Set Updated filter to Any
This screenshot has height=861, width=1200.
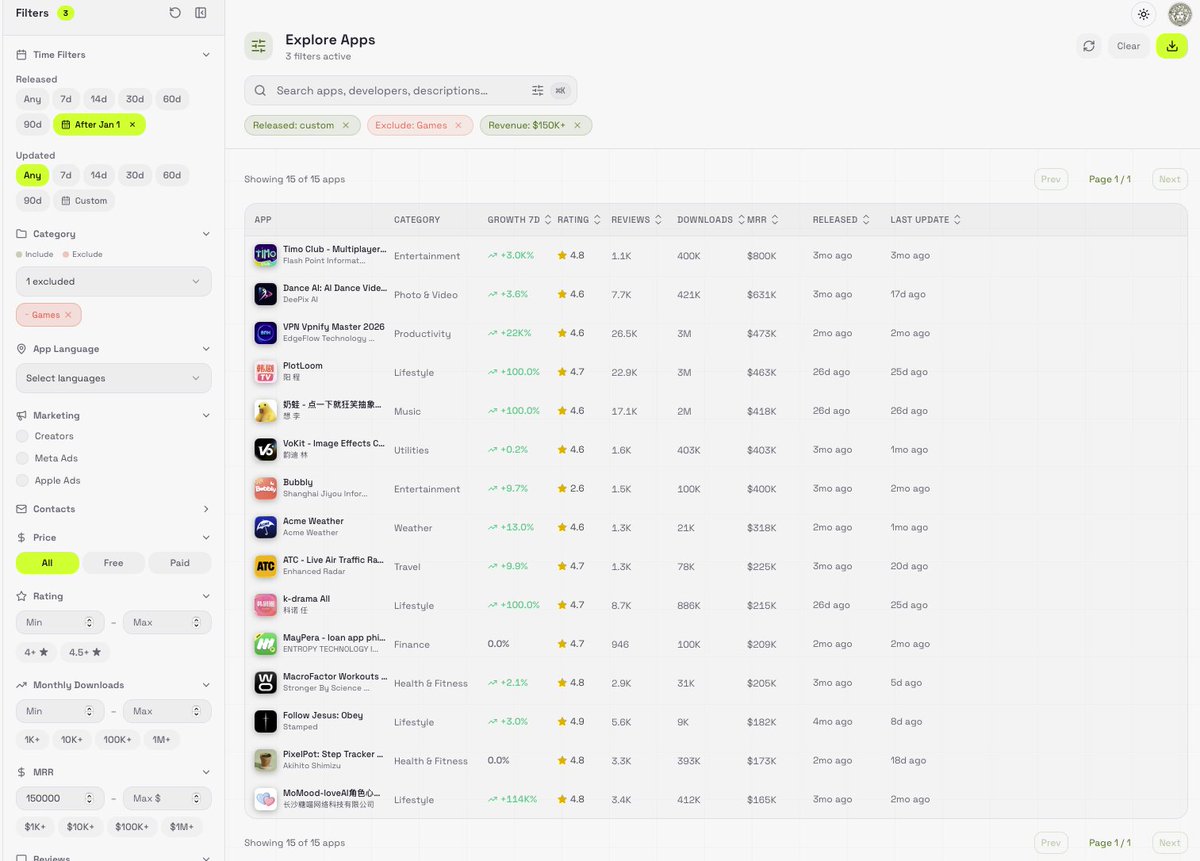point(33,175)
